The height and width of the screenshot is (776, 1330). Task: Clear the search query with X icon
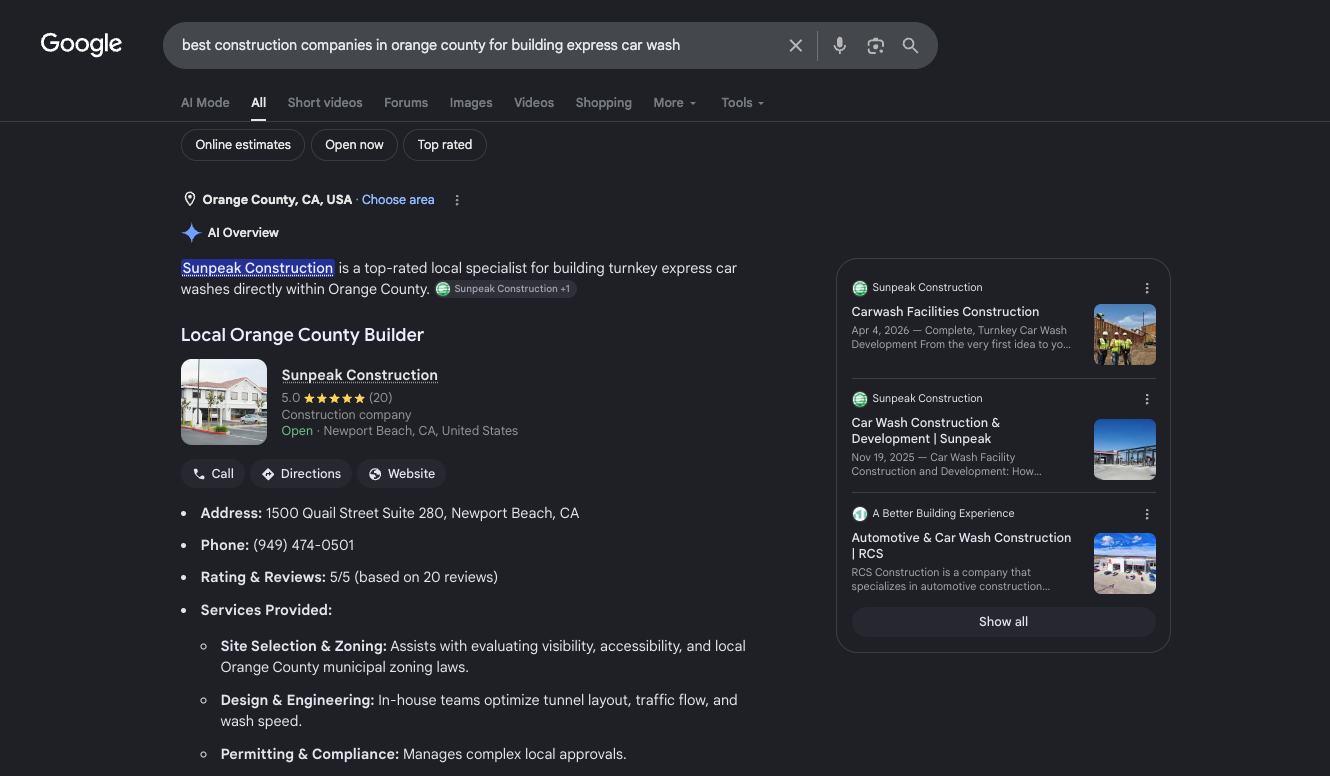point(796,46)
